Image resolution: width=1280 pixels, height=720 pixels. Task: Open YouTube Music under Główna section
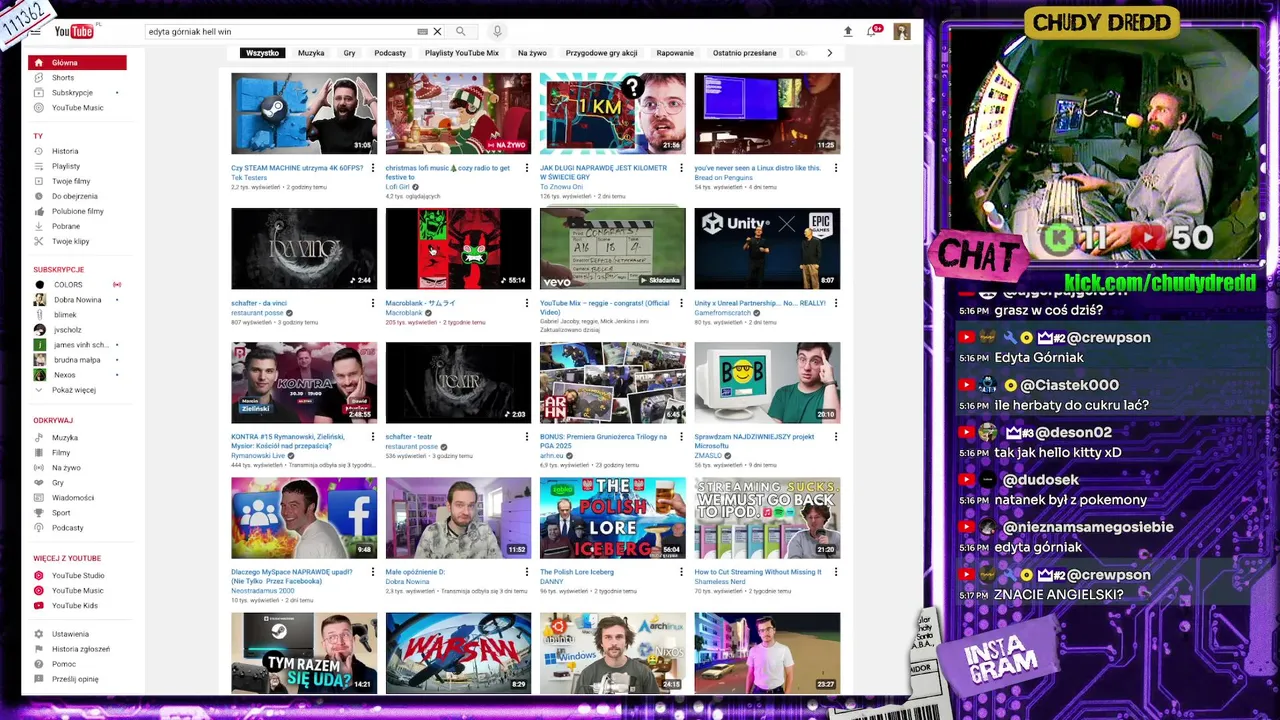77,108
